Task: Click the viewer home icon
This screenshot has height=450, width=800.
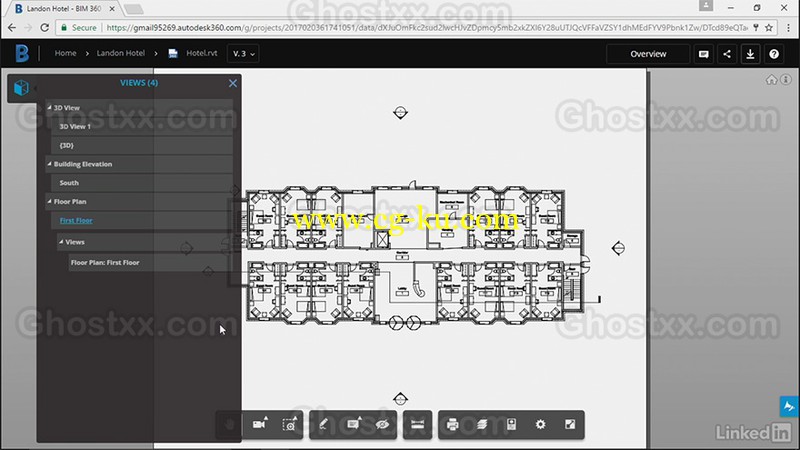Action: 771,80
